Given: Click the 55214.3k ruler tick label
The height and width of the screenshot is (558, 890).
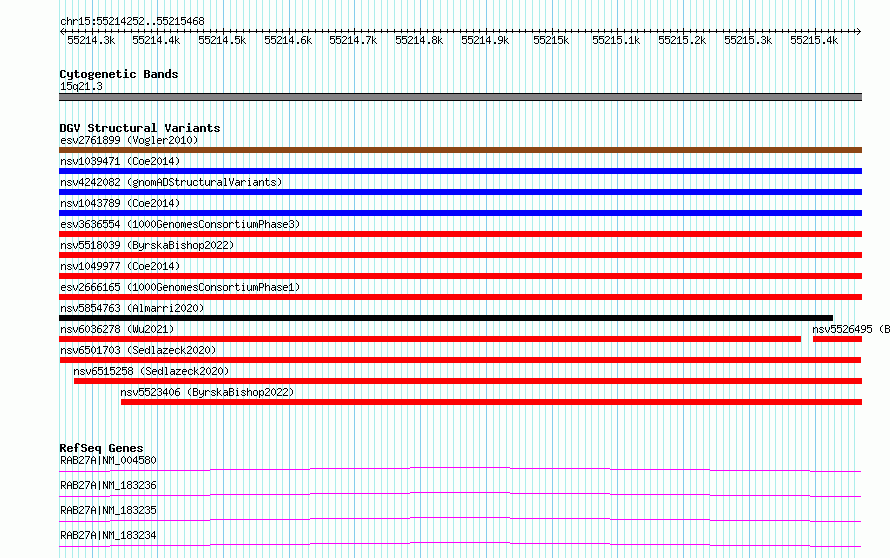Looking at the screenshot, I should point(91,40).
